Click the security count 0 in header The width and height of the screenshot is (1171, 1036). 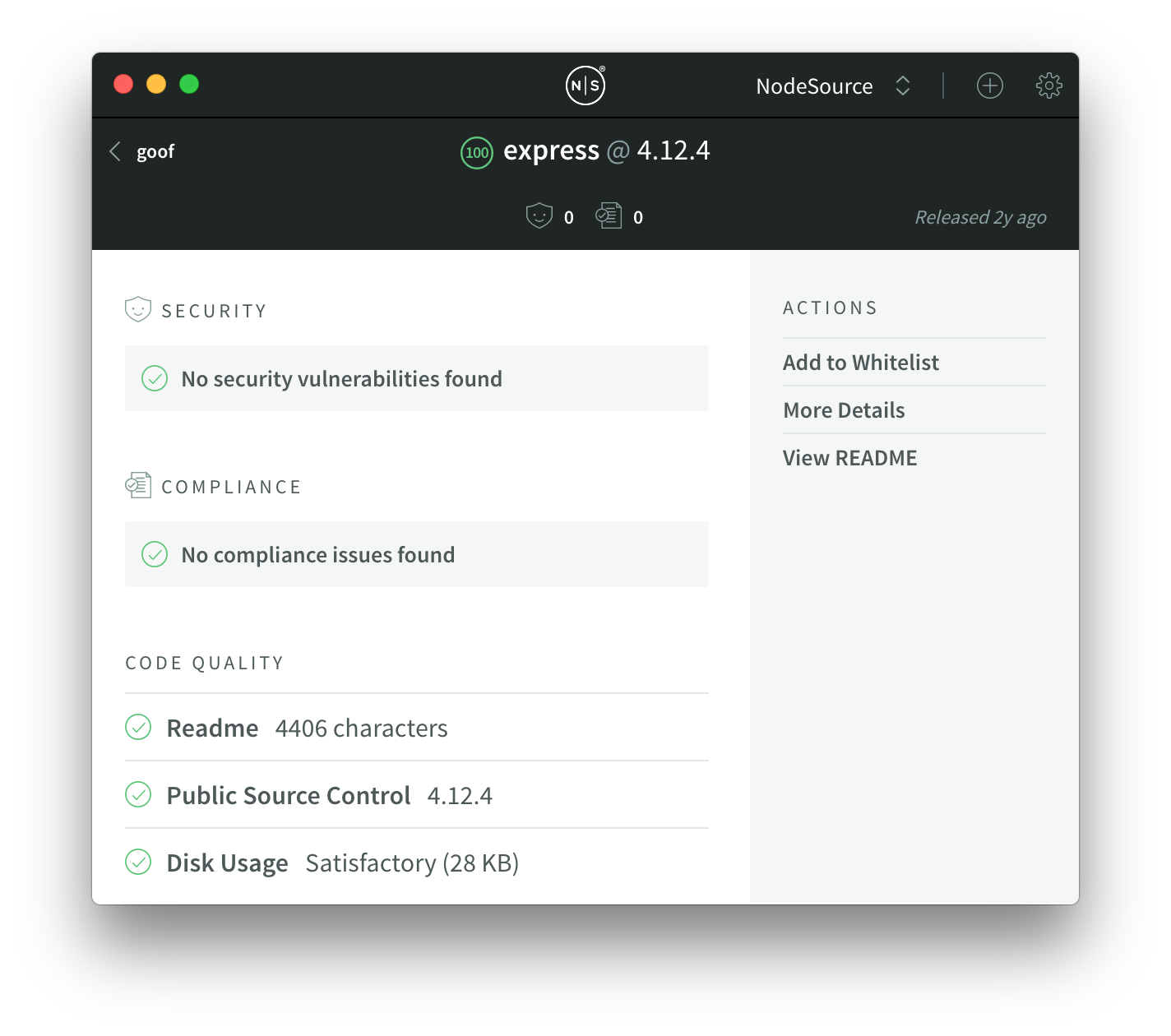(568, 218)
